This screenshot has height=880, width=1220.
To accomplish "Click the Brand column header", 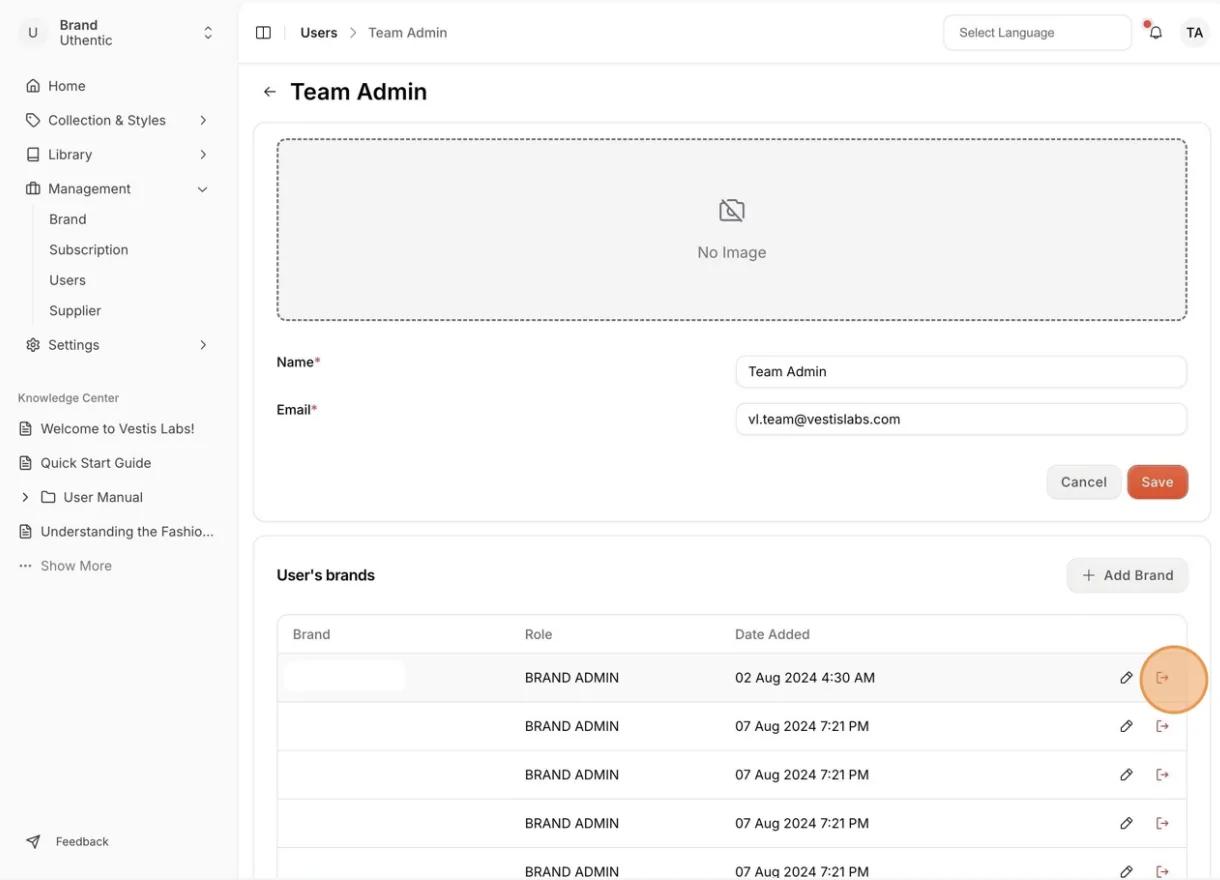I will click(x=311, y=634).
